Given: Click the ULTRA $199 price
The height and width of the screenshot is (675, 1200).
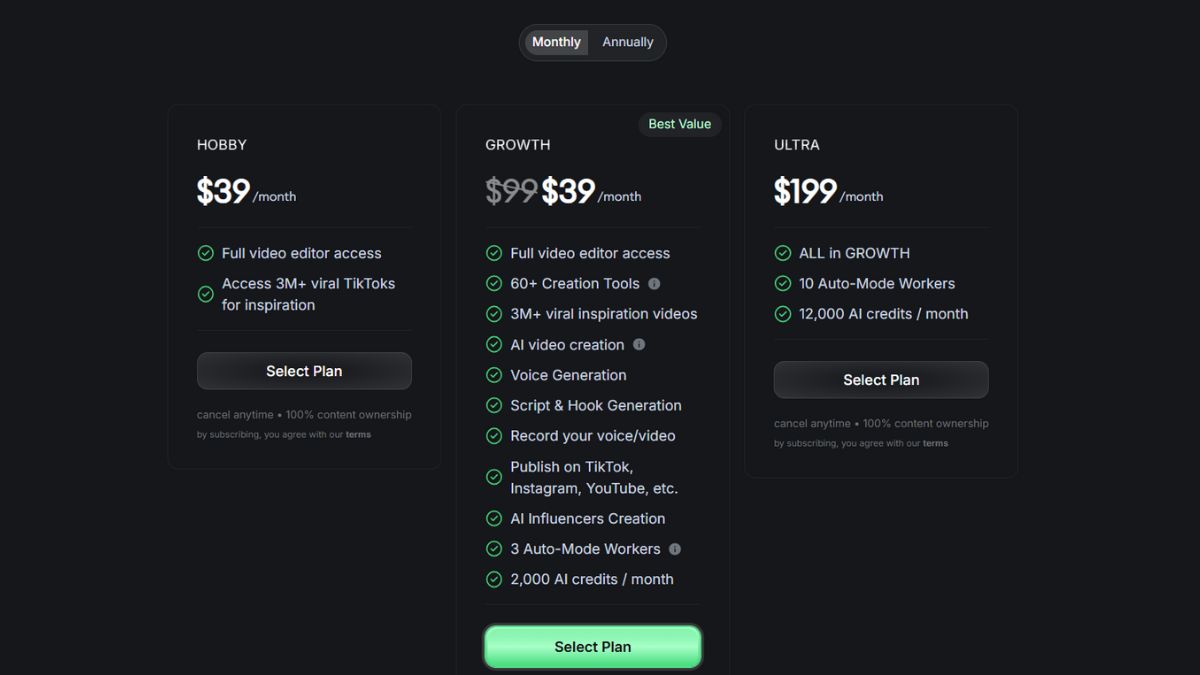Looking at the screenshot, I should pyautogui.click(x=805, y=191).
